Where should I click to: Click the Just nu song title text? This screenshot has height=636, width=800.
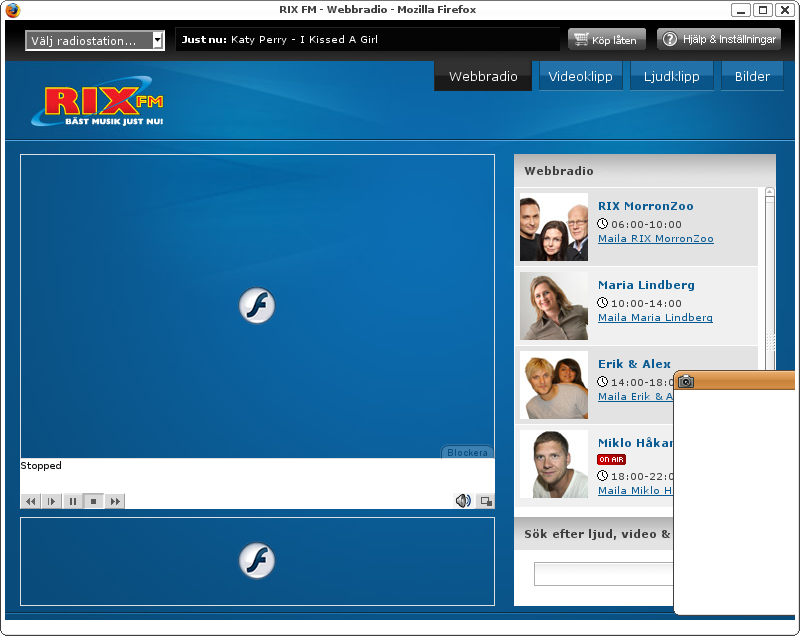[305, 40]
